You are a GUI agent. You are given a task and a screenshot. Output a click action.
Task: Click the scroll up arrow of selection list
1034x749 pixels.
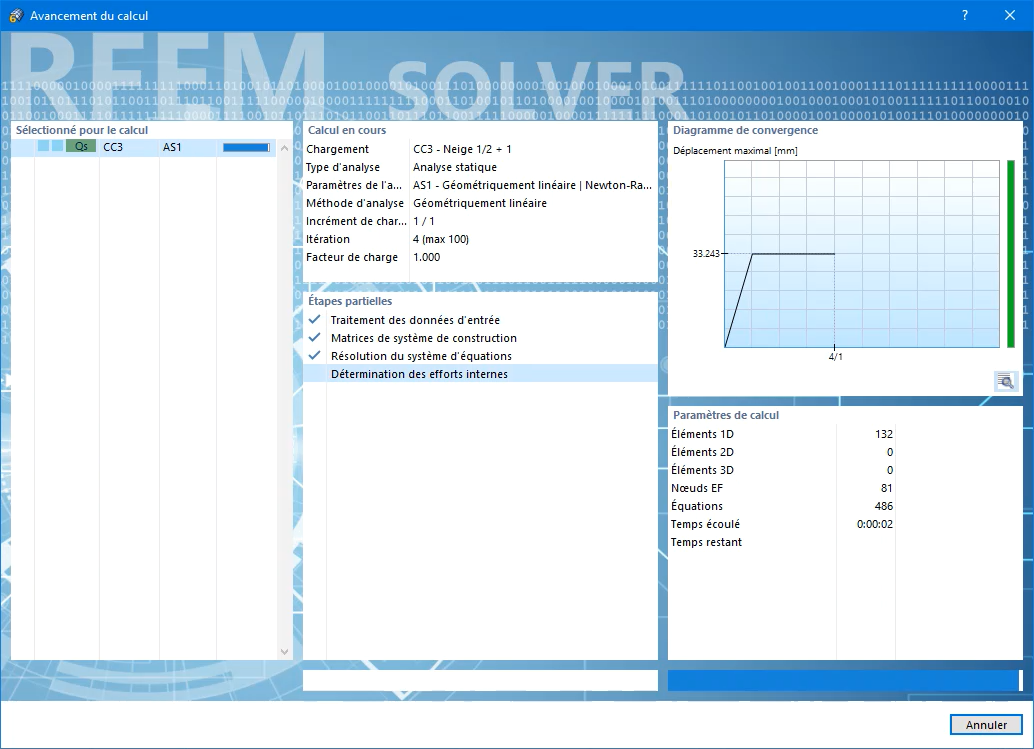point(284,148)
